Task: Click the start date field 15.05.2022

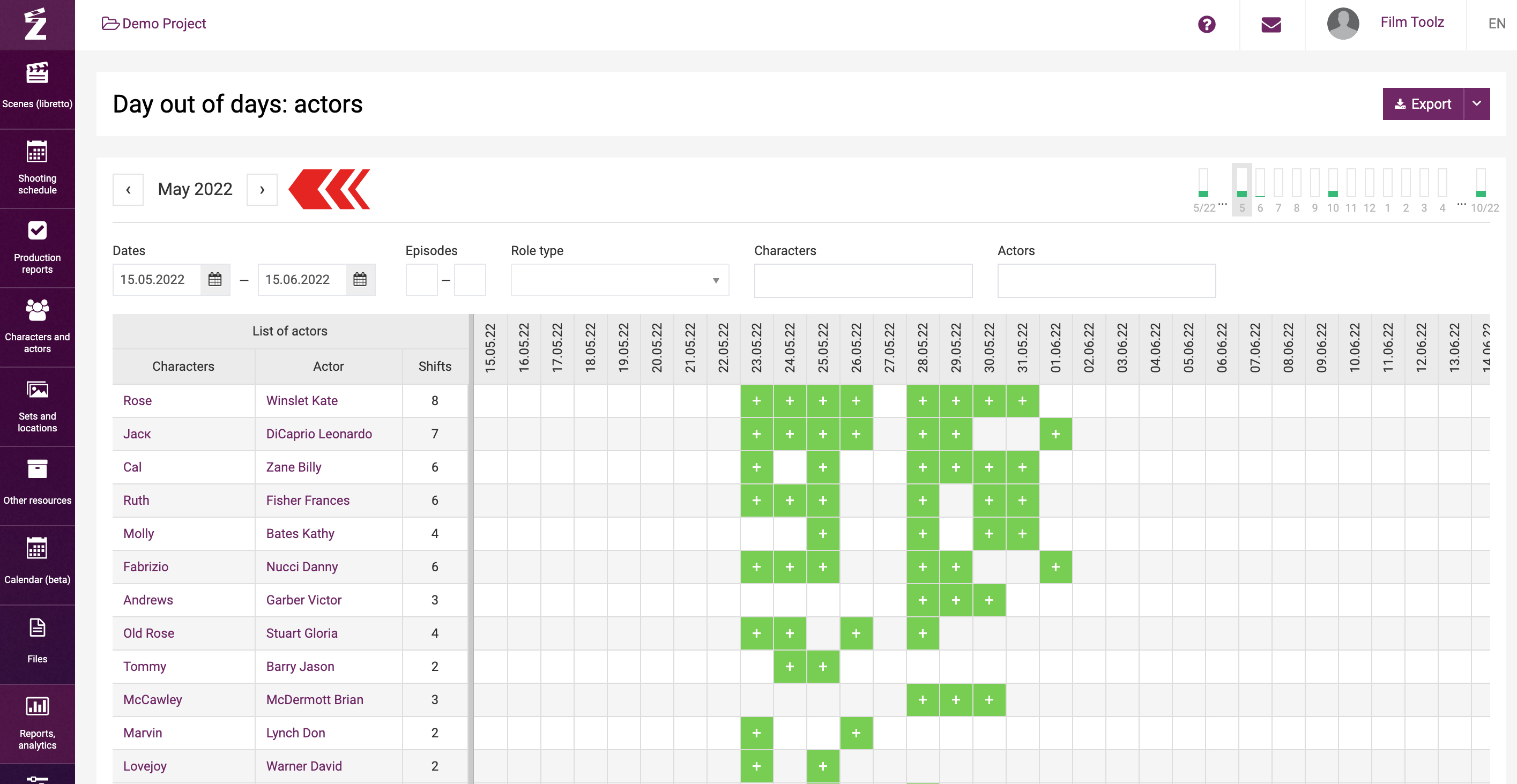Action: point(157,280)
